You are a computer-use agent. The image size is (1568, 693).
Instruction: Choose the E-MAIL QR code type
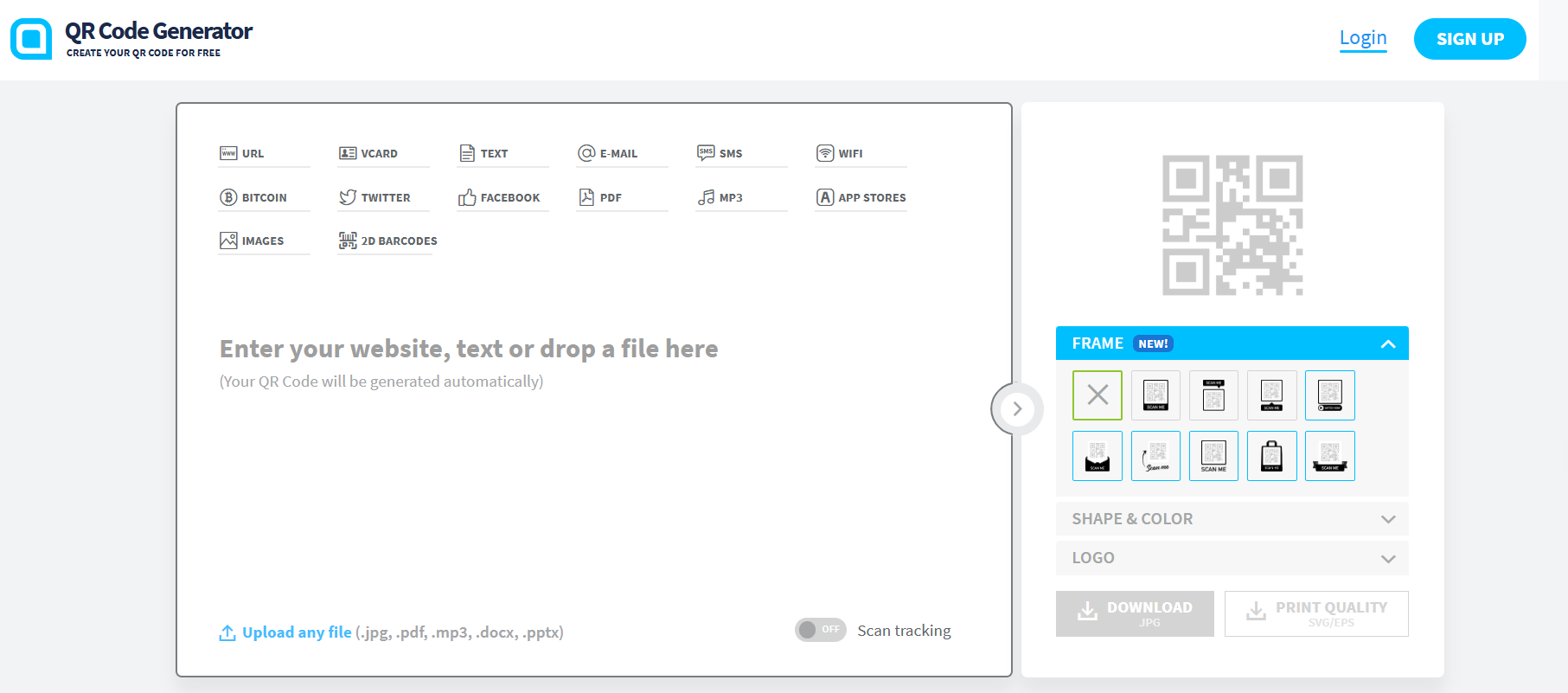(x=622, y=153)
